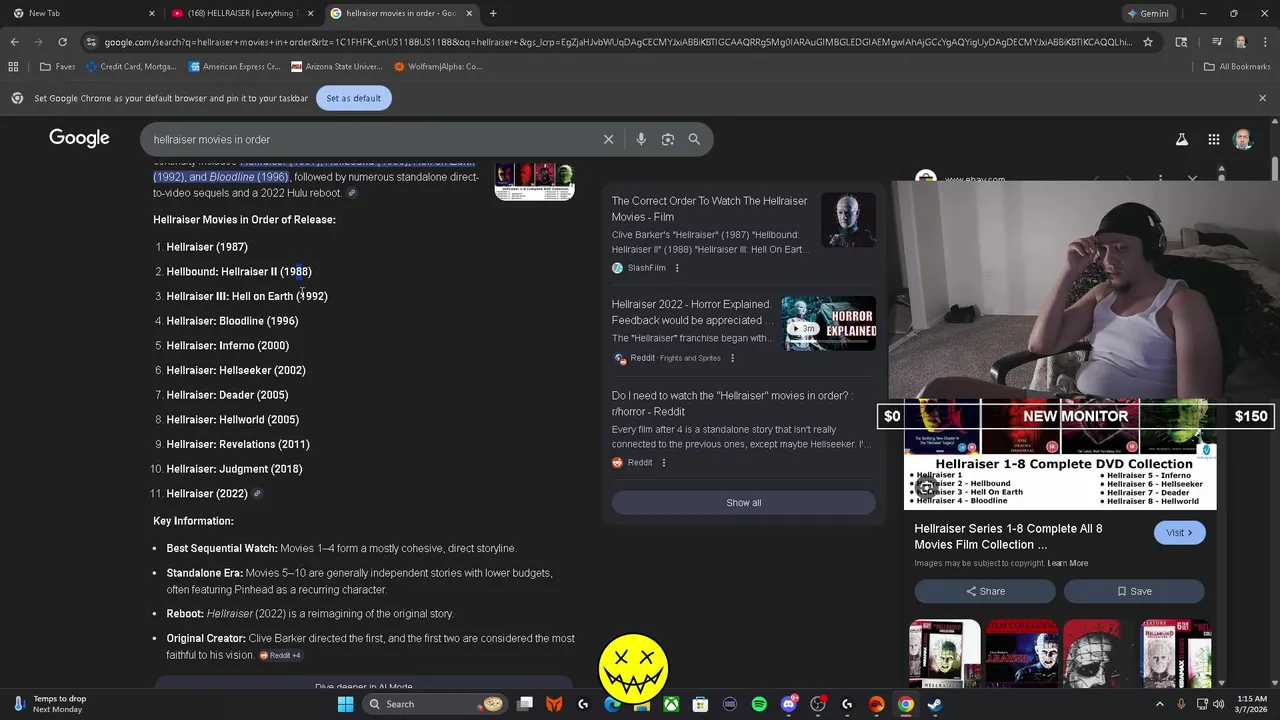Viewport: 1280px width, 720px height.
Task: Click the Set as default button
Action: point(353,98)
